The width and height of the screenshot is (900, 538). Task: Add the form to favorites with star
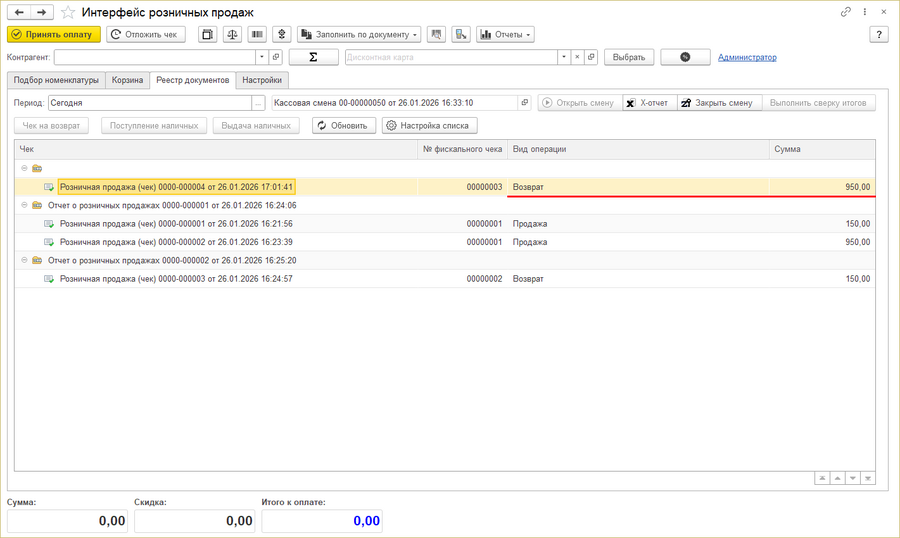click(68, 12)
